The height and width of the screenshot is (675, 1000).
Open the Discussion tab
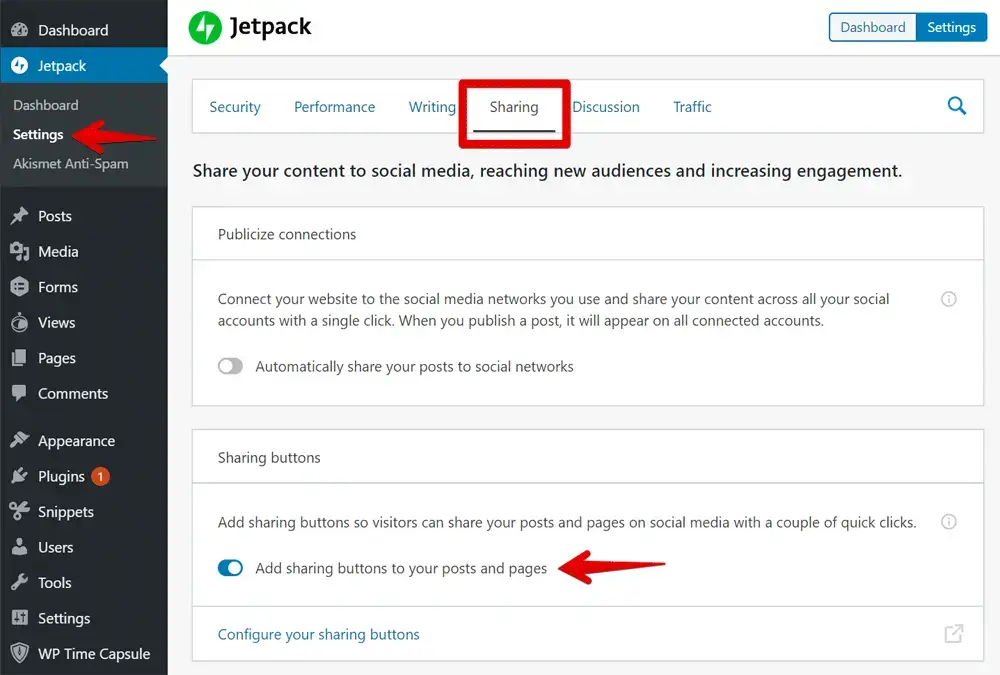pos(605,107)
